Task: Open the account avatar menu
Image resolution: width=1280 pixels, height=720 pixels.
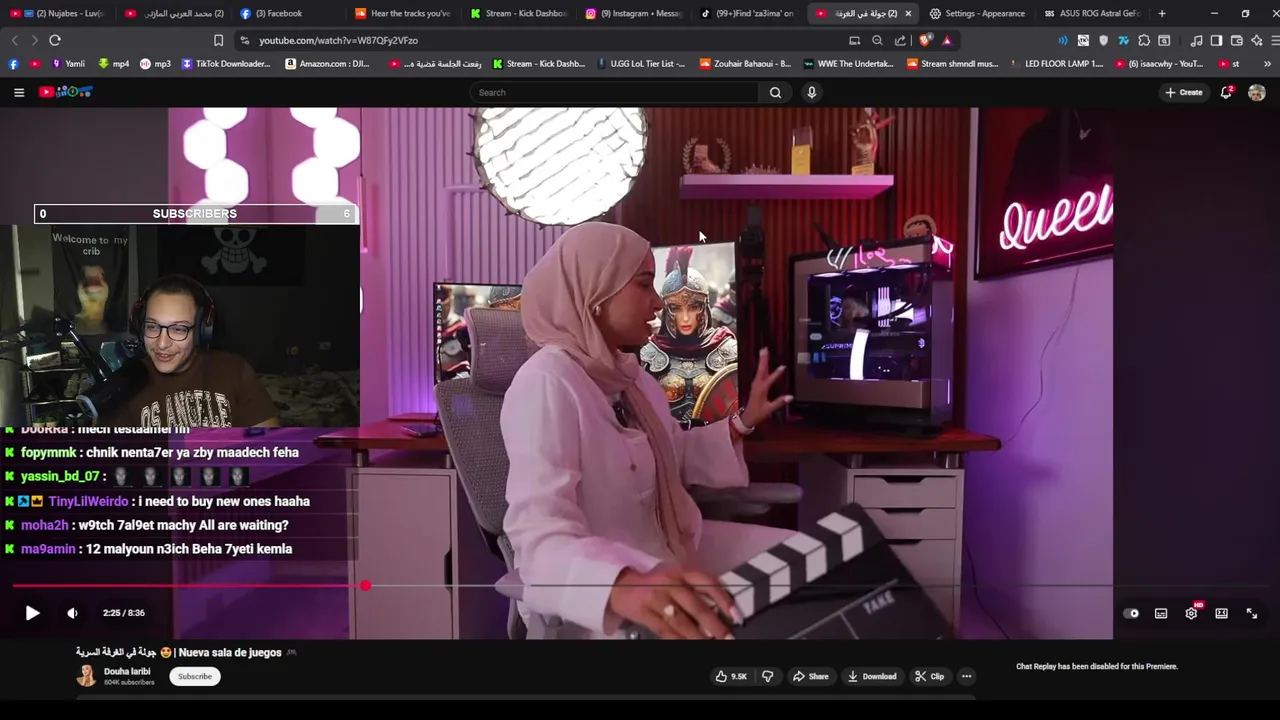Action: point(1257,92)
